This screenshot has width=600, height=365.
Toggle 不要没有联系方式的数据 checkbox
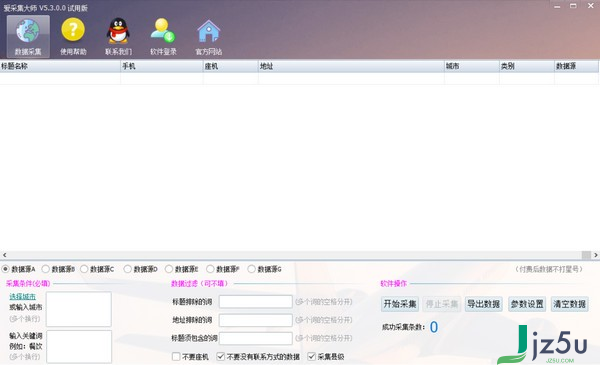click(220, 357)
